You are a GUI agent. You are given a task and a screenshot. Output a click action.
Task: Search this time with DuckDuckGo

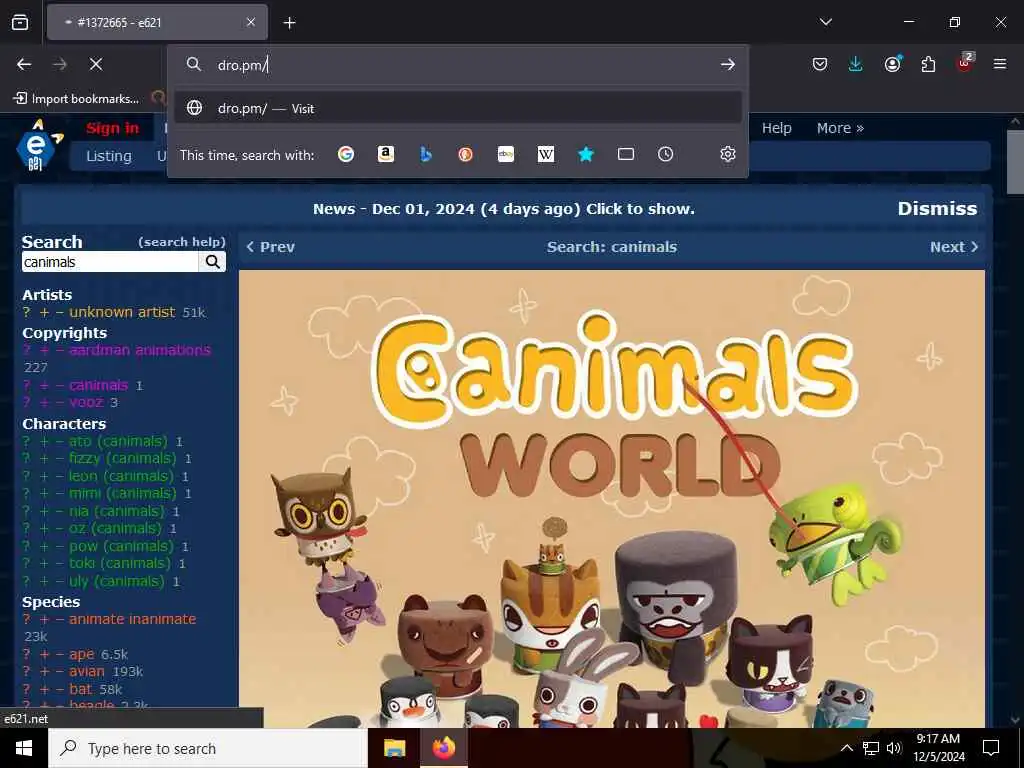(466, 154)
